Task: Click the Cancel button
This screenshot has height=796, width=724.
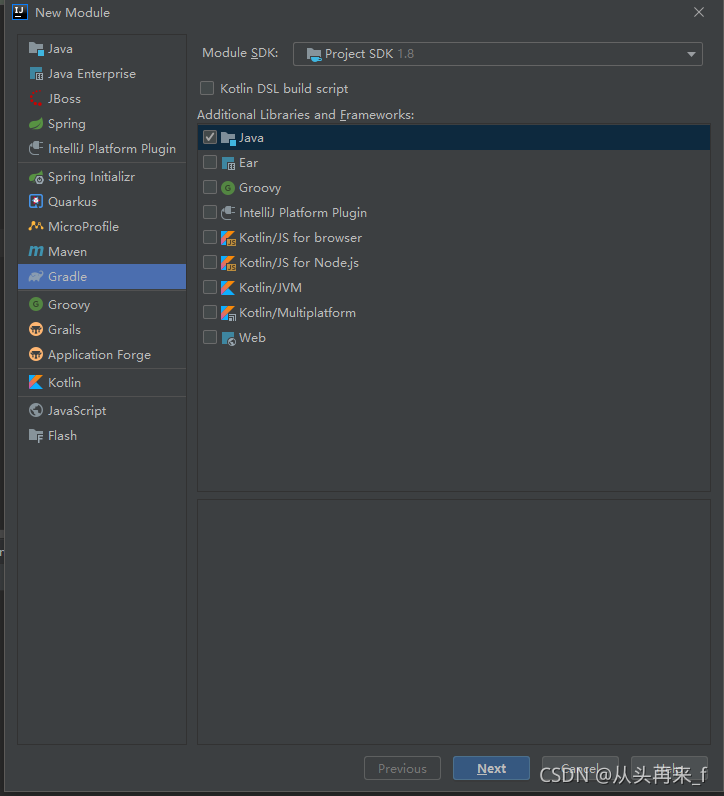Action: [580, 769]
